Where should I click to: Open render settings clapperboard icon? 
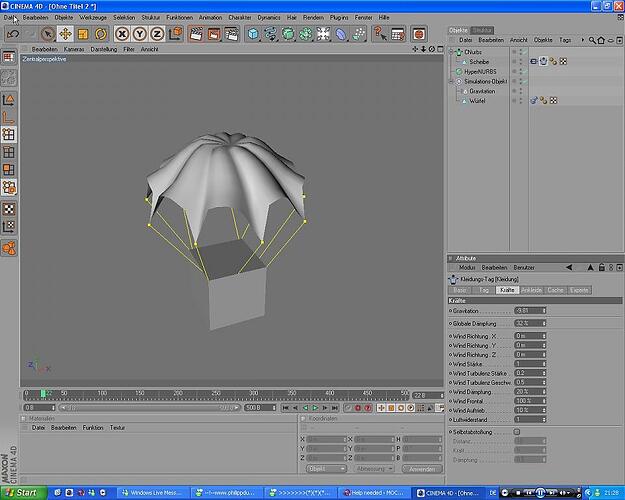coord(231,34)
